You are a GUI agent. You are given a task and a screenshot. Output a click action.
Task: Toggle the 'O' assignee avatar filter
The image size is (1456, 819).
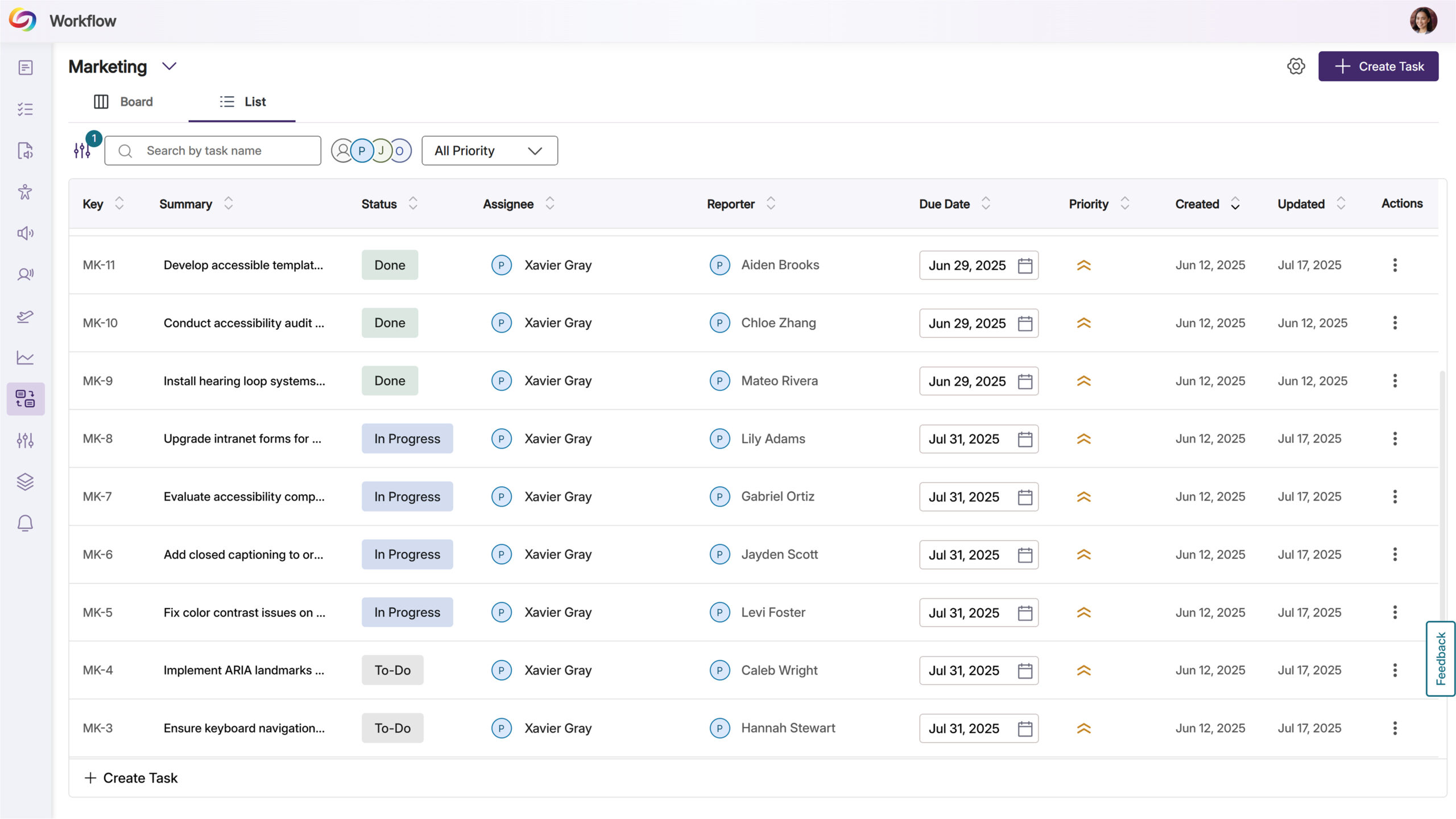pyautogui.click(x=400, y=151)
